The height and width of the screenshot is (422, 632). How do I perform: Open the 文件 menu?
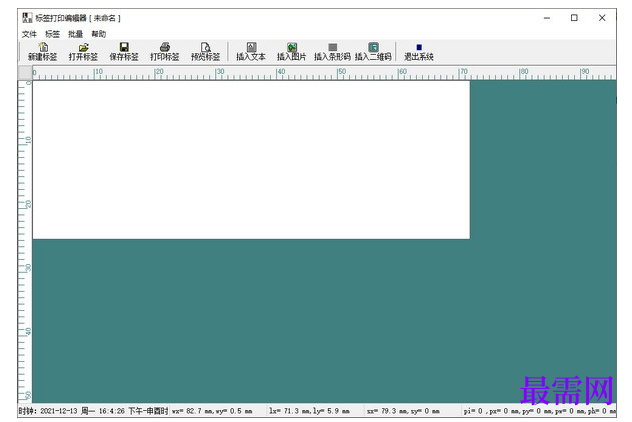[29, 34]
